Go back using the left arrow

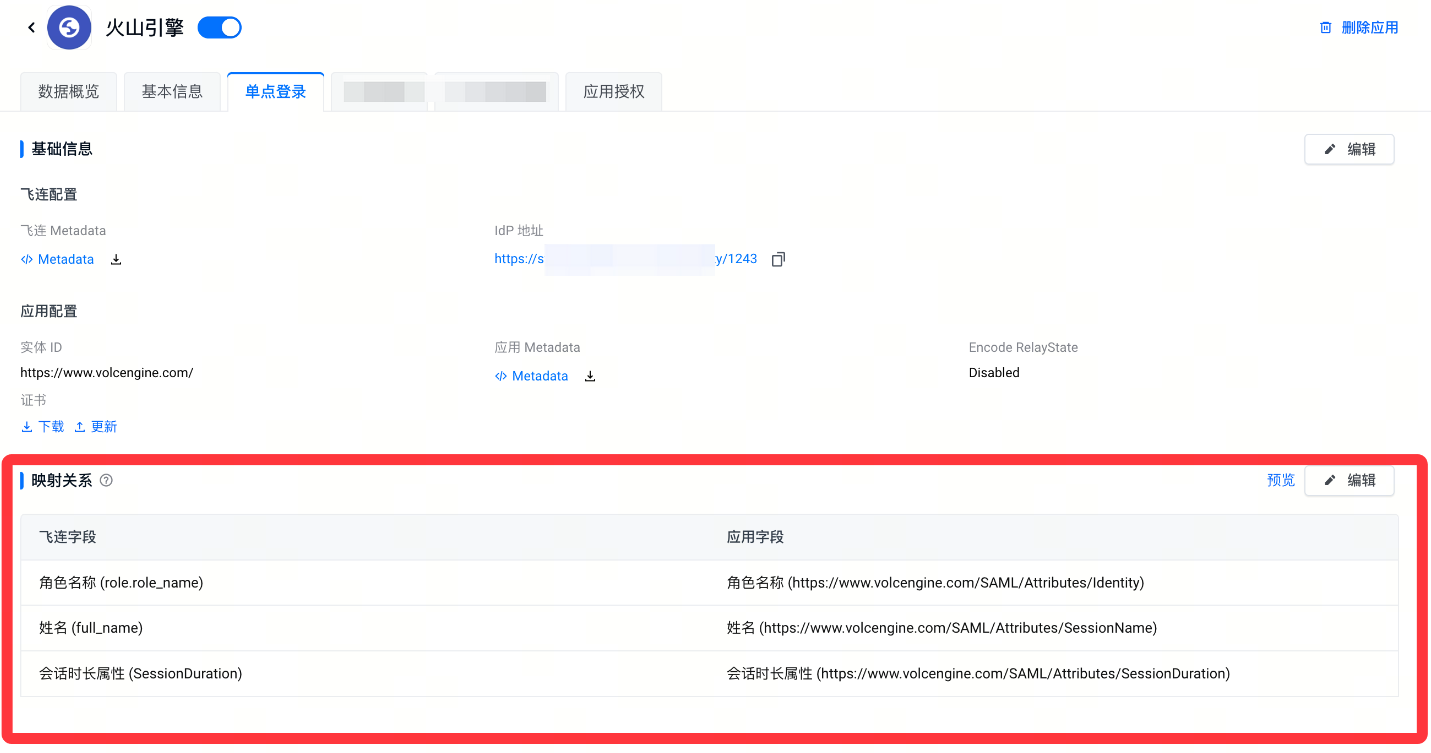(31, 28)
